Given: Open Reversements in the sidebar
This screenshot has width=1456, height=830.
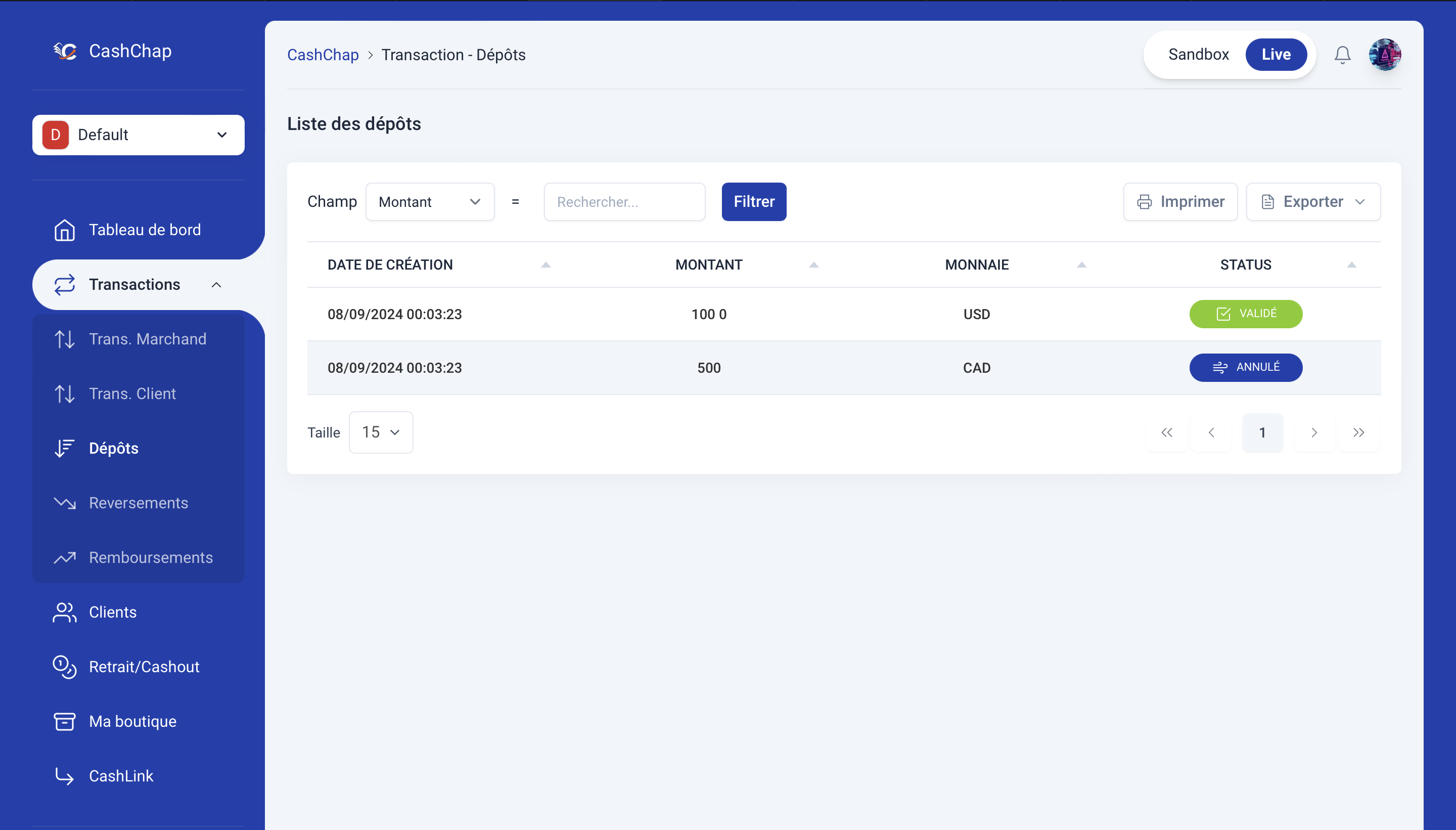Looking at the screenshot, I should pyautogui.click(x=139, y=503).
